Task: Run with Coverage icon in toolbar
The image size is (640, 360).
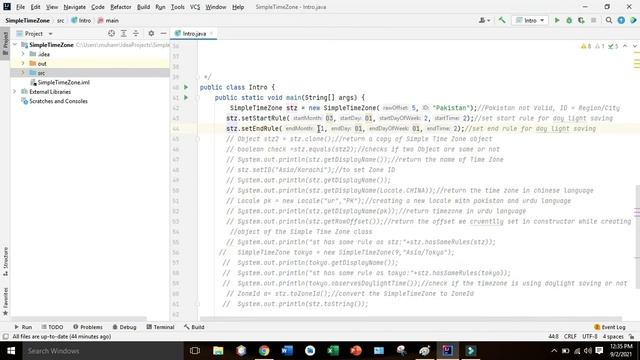Action: click(581, 20)
